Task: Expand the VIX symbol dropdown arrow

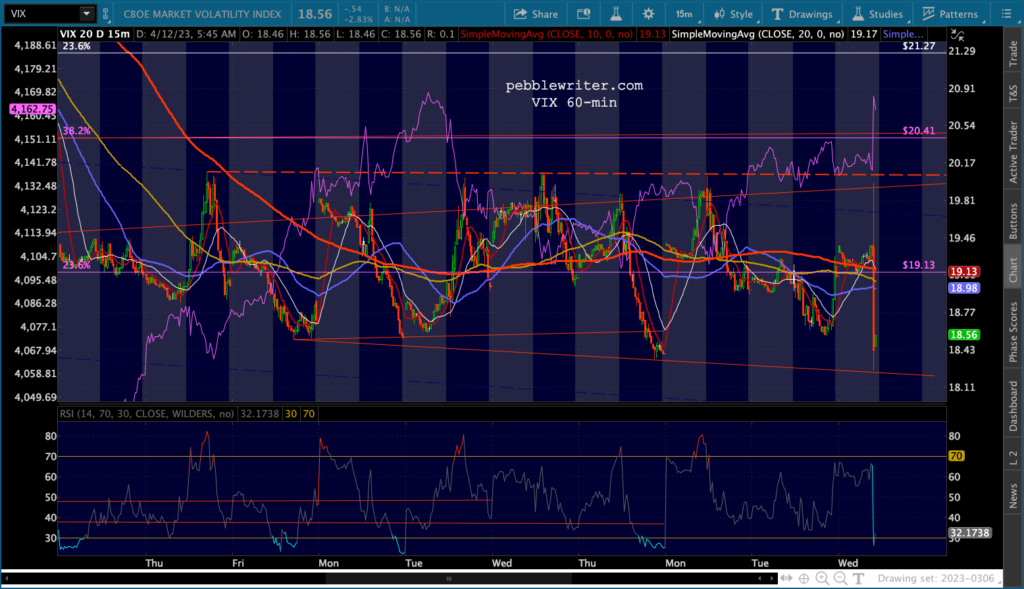Action: coord(86,14)
